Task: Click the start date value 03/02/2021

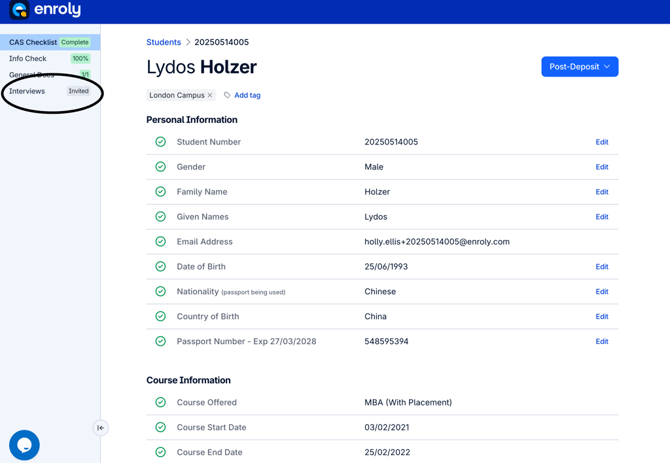Action: click(387, 427)
